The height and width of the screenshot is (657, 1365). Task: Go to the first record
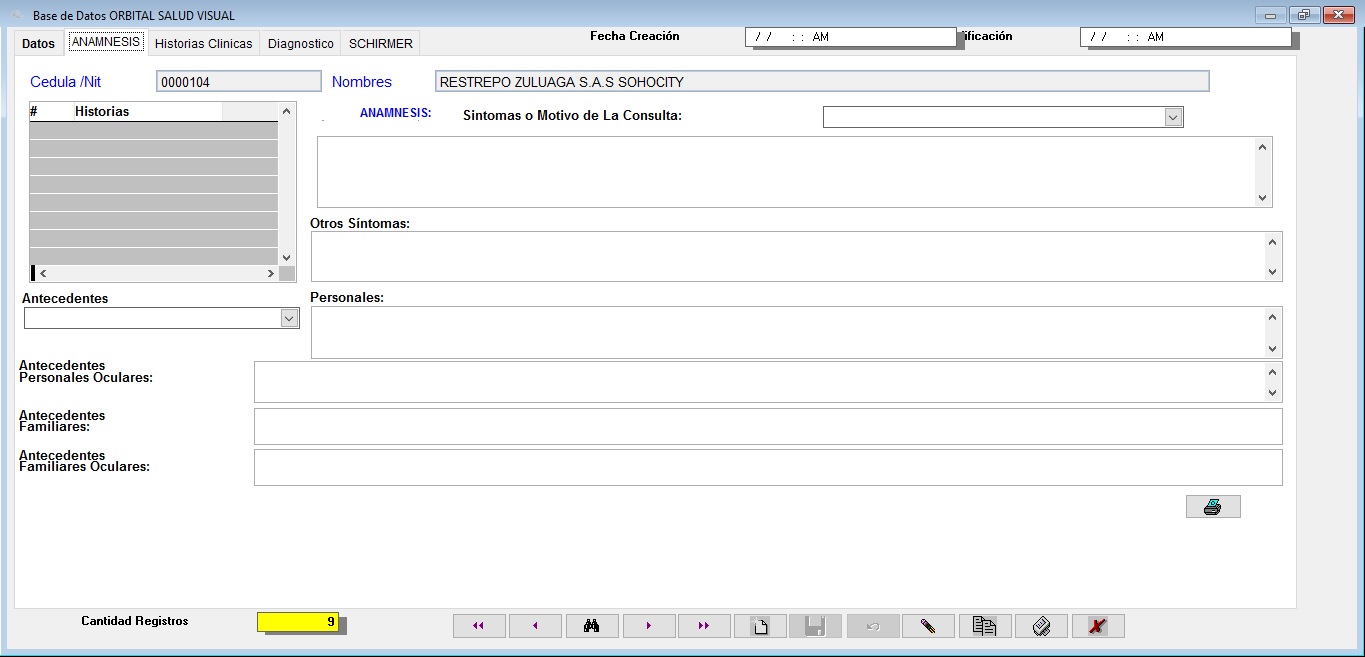tap(479, 626)
